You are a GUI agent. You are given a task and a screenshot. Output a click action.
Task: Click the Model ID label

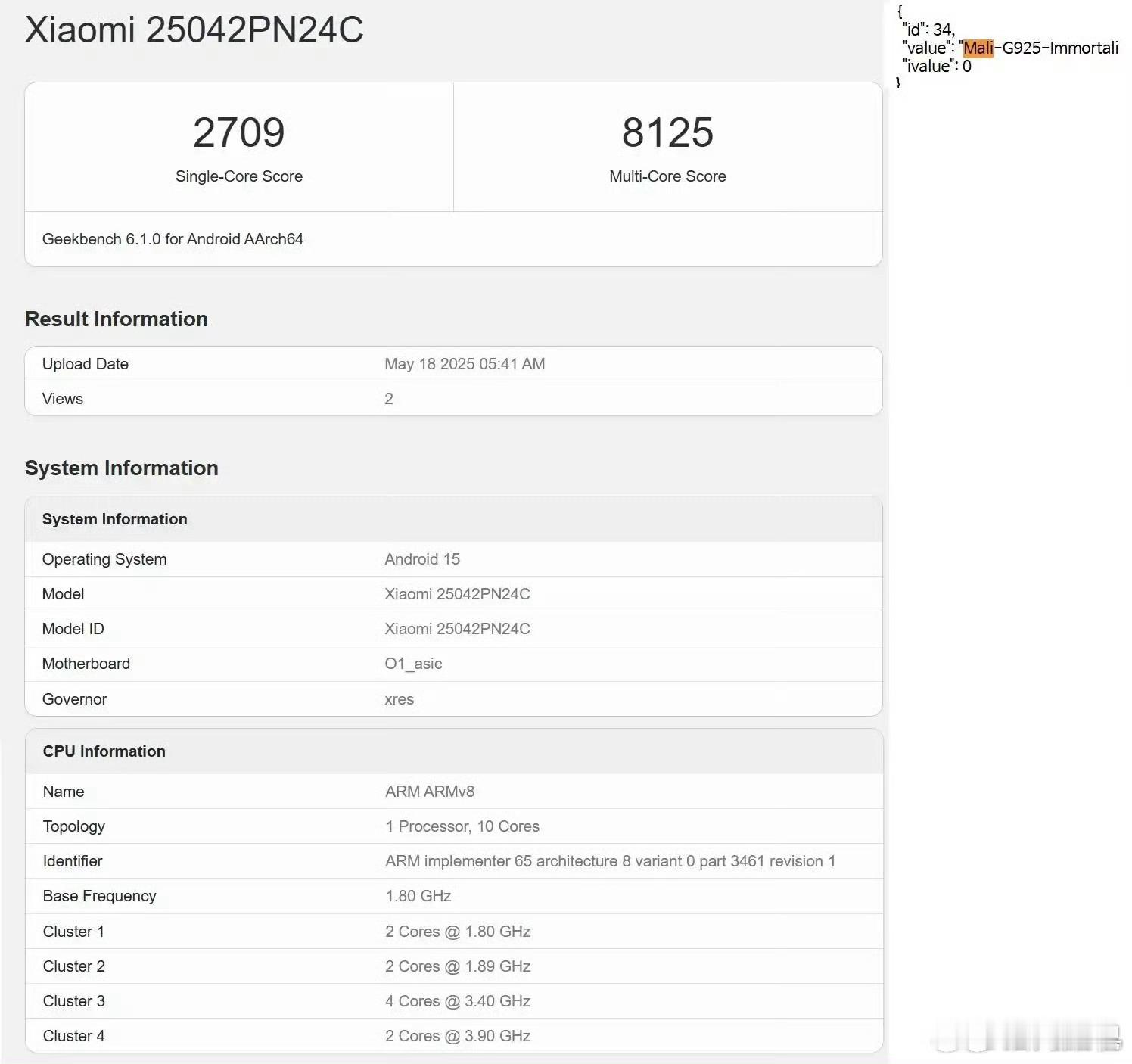(73, 629)
